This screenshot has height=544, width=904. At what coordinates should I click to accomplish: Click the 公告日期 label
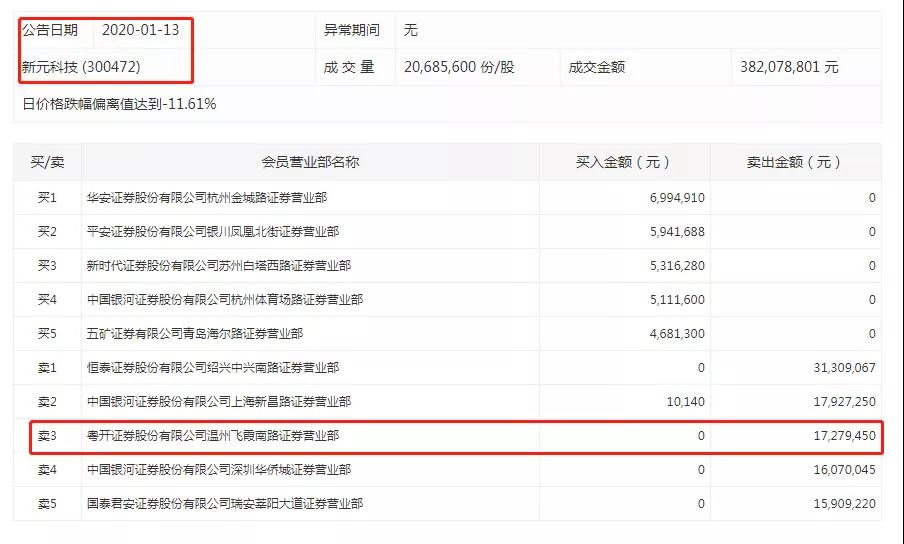coord(50,30)
